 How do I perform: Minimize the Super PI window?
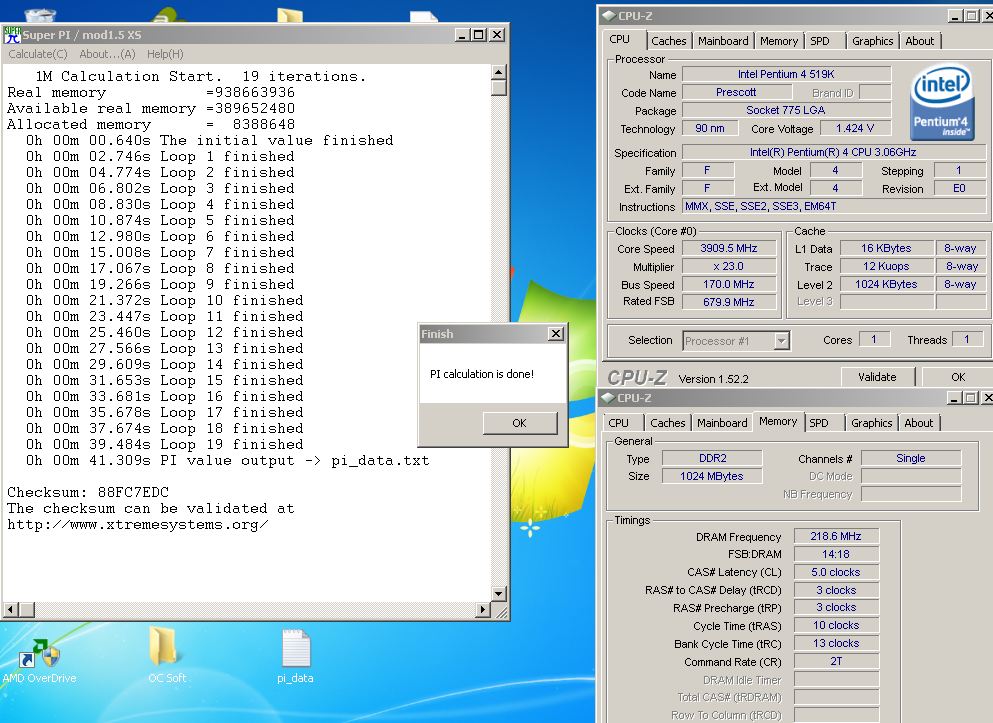(x=462, y=35)
